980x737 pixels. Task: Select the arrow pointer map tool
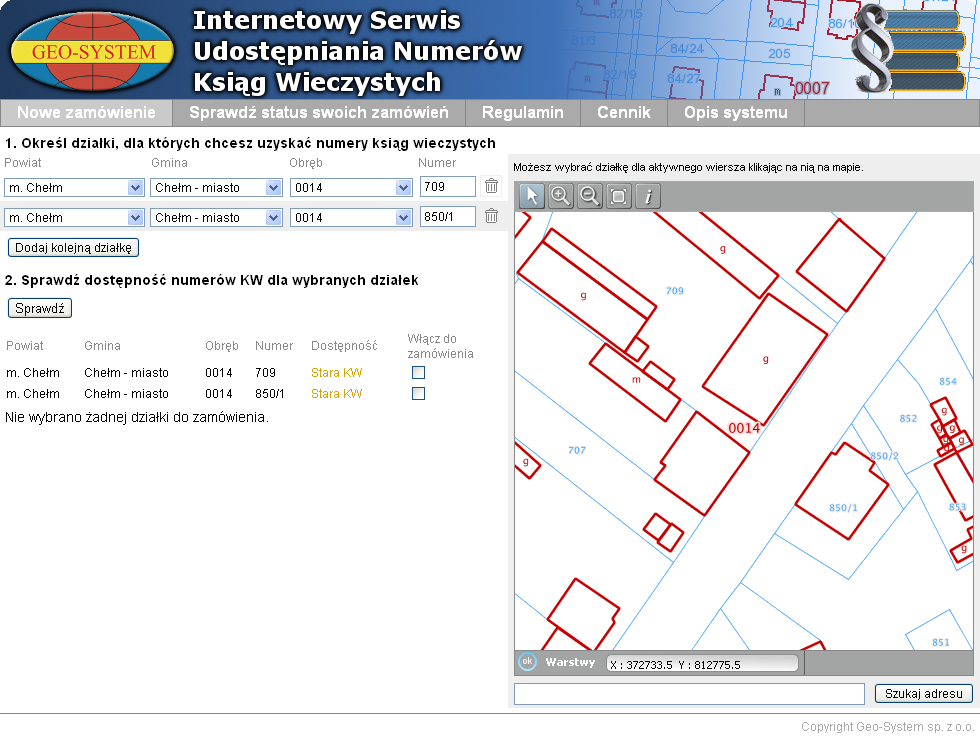click(x=532, y=196)
